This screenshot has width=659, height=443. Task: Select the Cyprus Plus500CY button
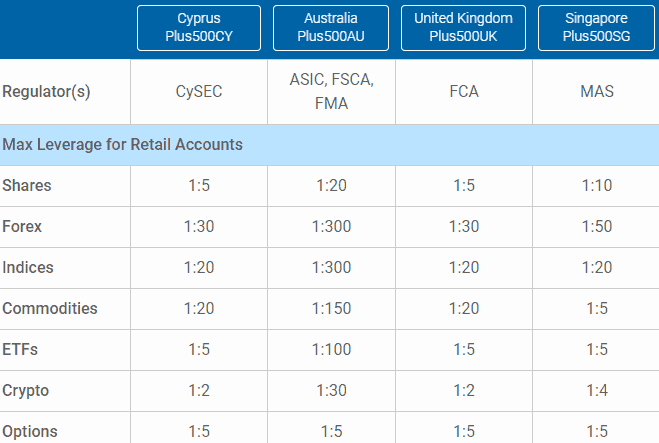pos(199,28)
